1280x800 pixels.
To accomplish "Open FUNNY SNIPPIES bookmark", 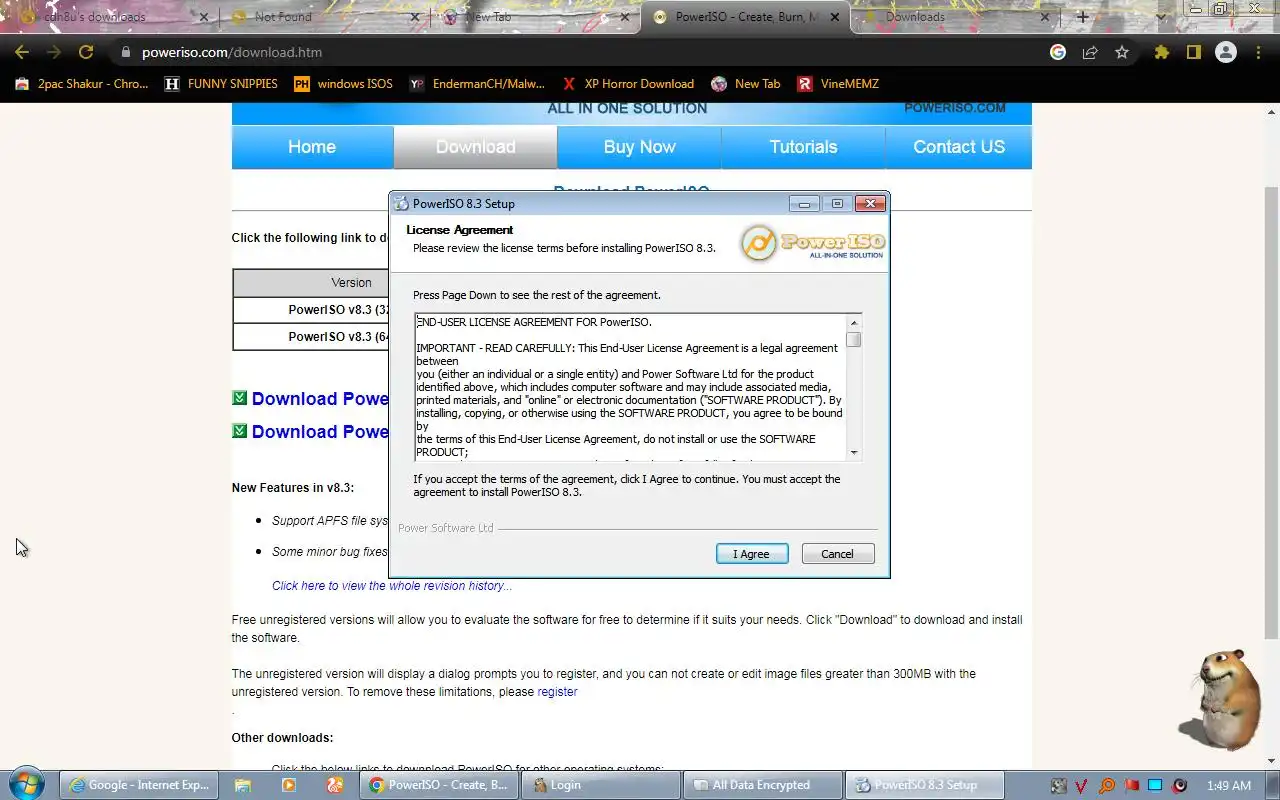I will click(x=222, y=84).
